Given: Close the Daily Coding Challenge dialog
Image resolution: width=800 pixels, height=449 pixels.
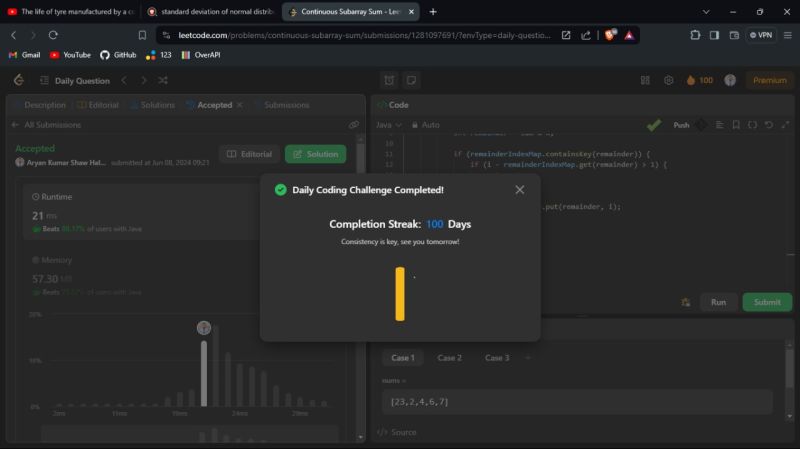Looking at the screenshot, I should [x=519, y=190].
